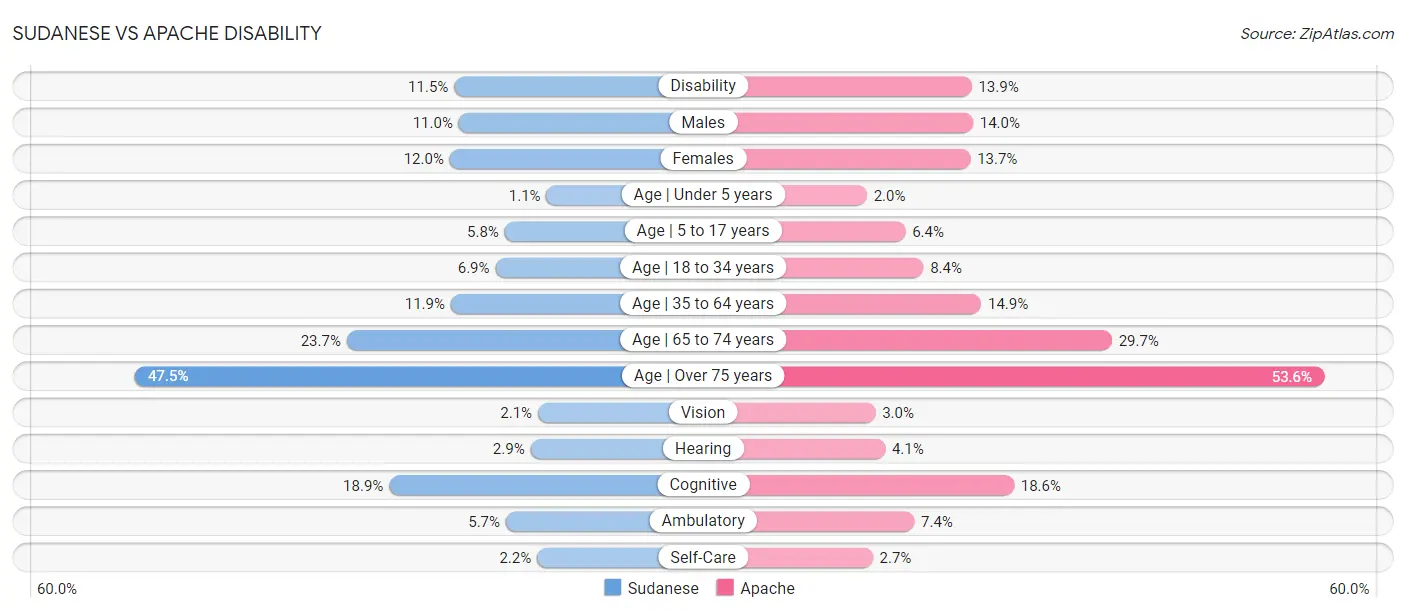Open the ZipAtlas.com source link
1406x612 pixels.
[x=1317, y=34]
